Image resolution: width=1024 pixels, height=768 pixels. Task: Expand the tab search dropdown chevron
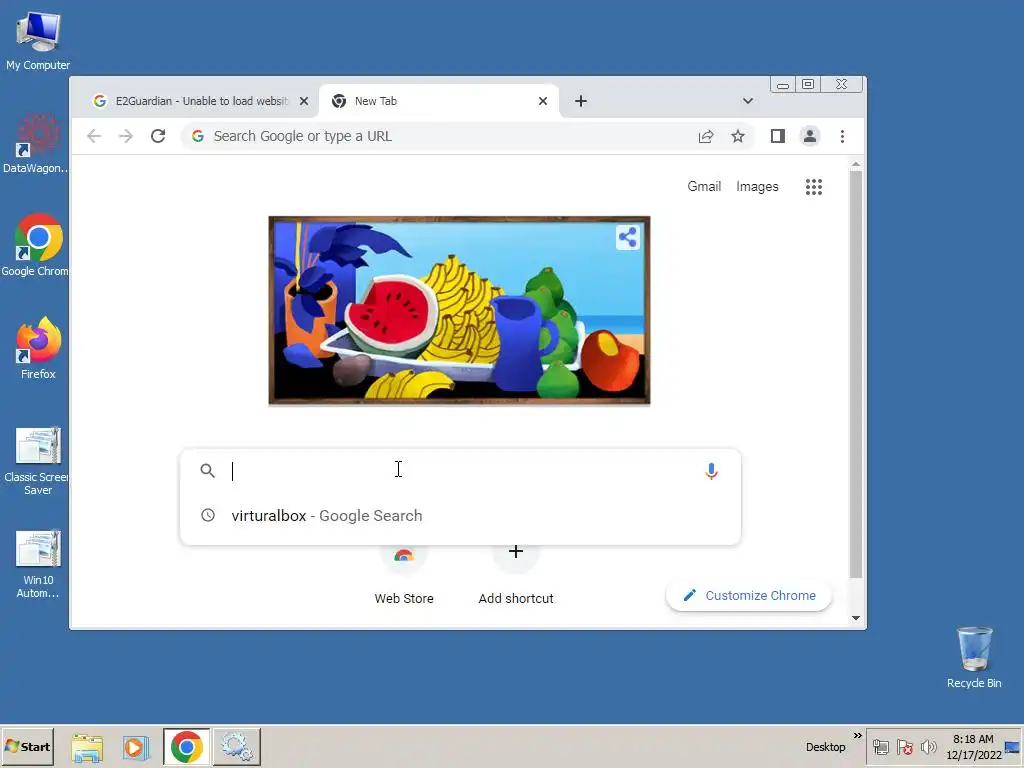748,101
